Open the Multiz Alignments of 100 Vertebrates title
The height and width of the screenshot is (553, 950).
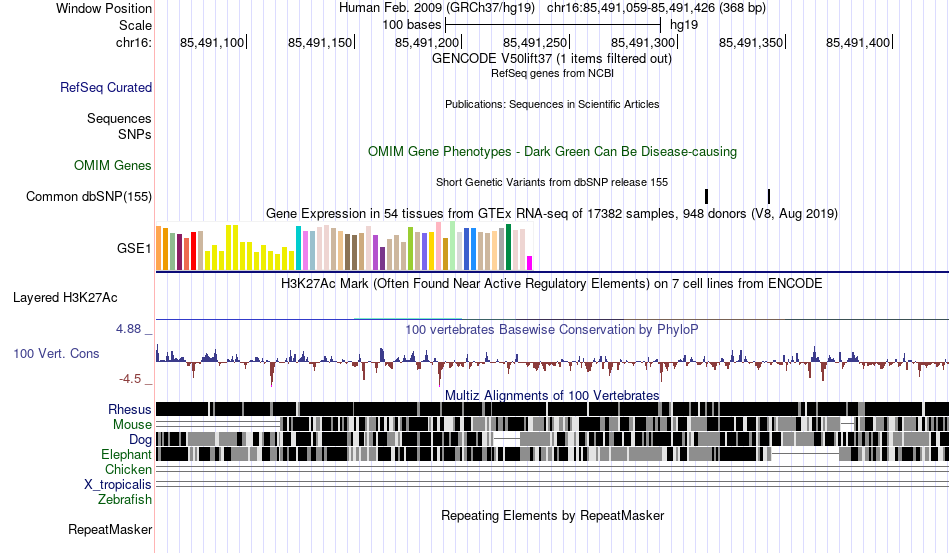click(x=552, y=396)
